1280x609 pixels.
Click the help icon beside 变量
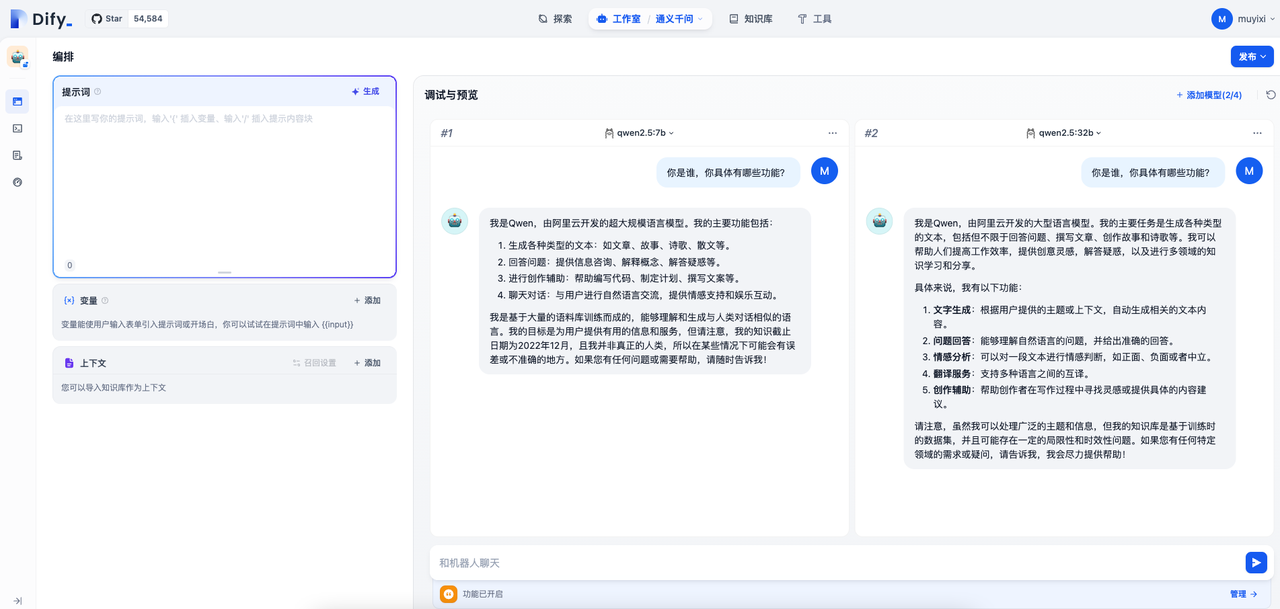(105, 300)
